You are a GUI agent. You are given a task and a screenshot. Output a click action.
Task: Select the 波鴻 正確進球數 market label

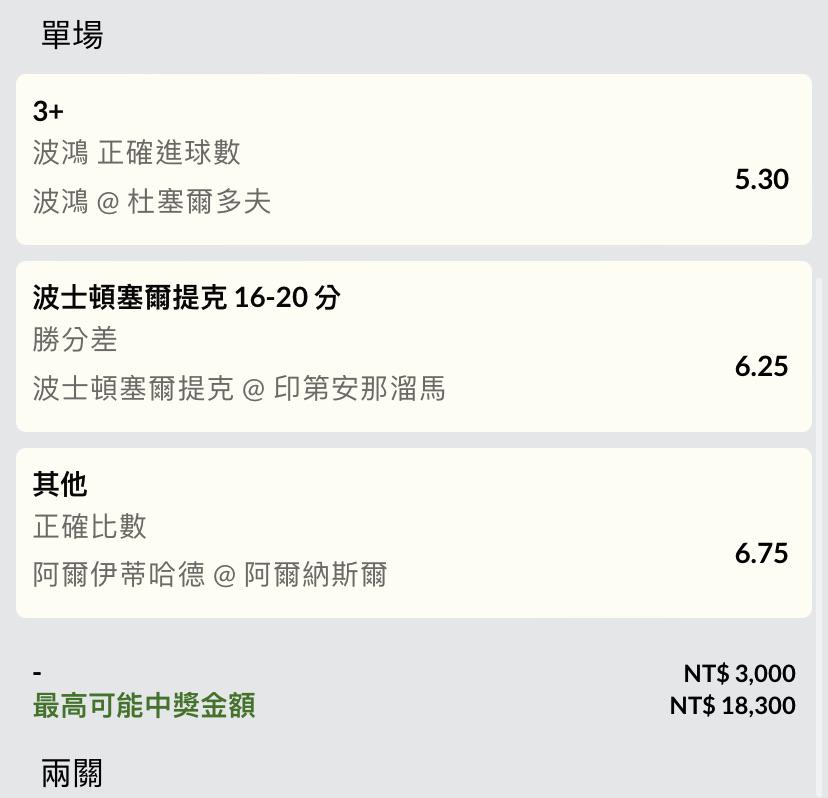tap(137, 153)
